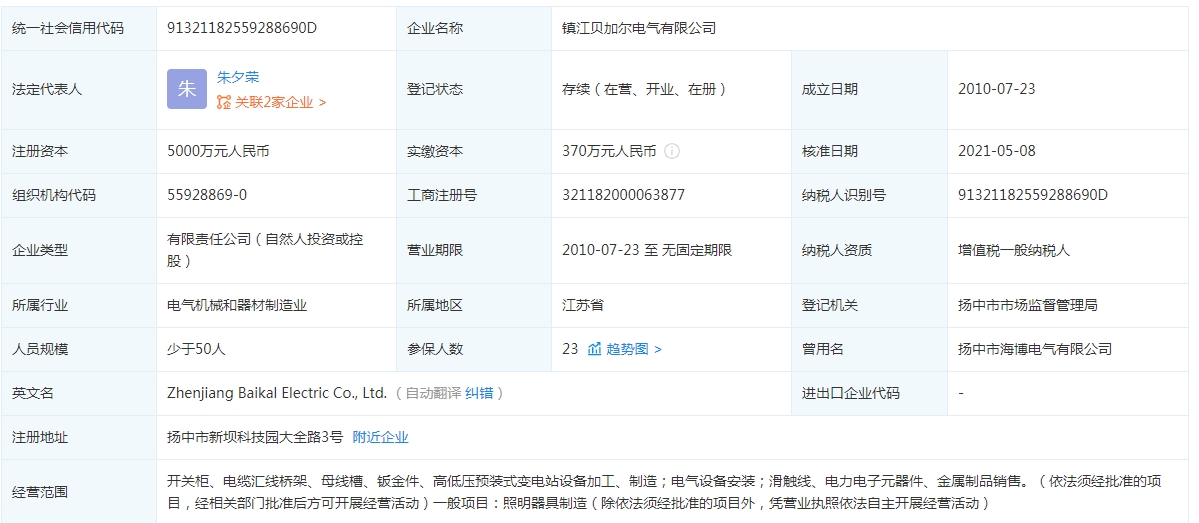
Task: Click industry value 电气机械和器材制造业
Action: pyautogui.click(x=237, y=305)
